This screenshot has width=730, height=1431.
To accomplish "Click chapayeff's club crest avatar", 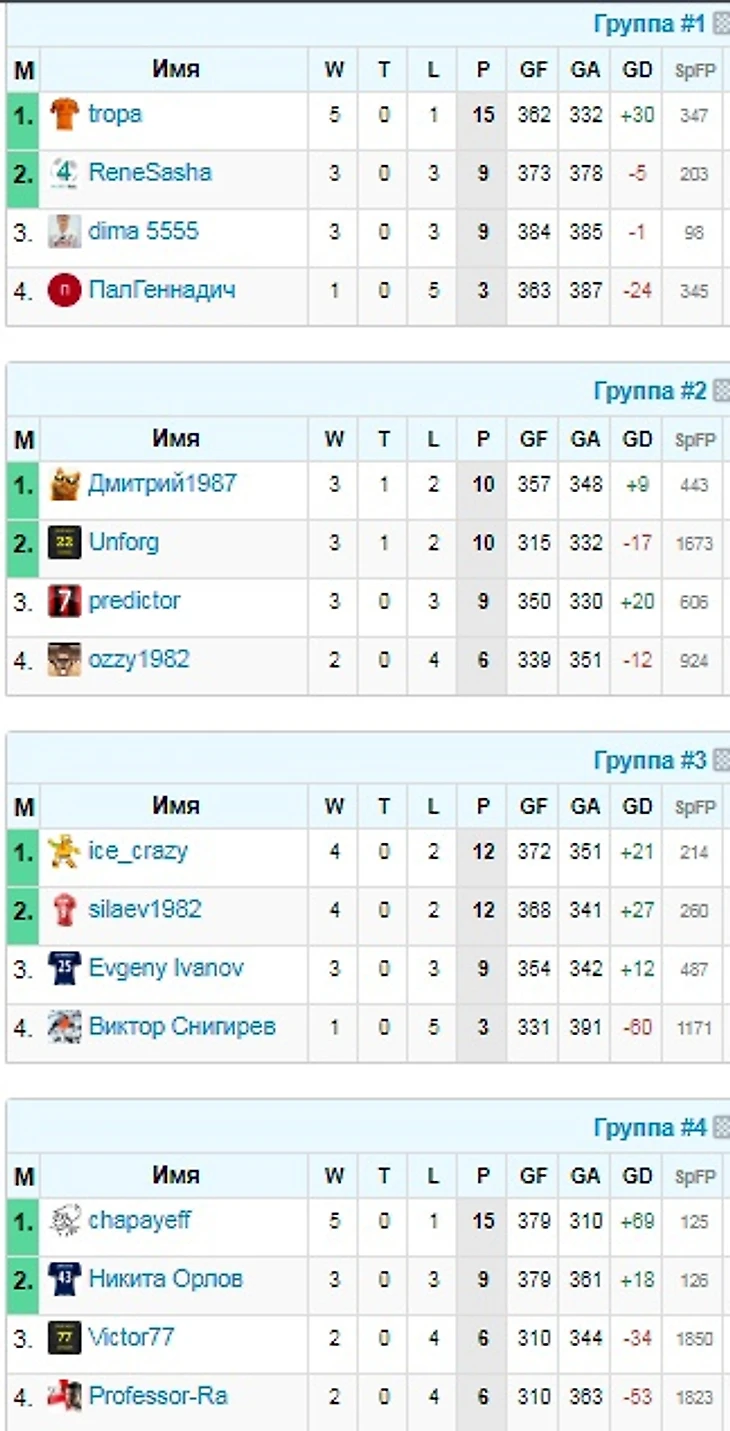I will coord(64,1221).
